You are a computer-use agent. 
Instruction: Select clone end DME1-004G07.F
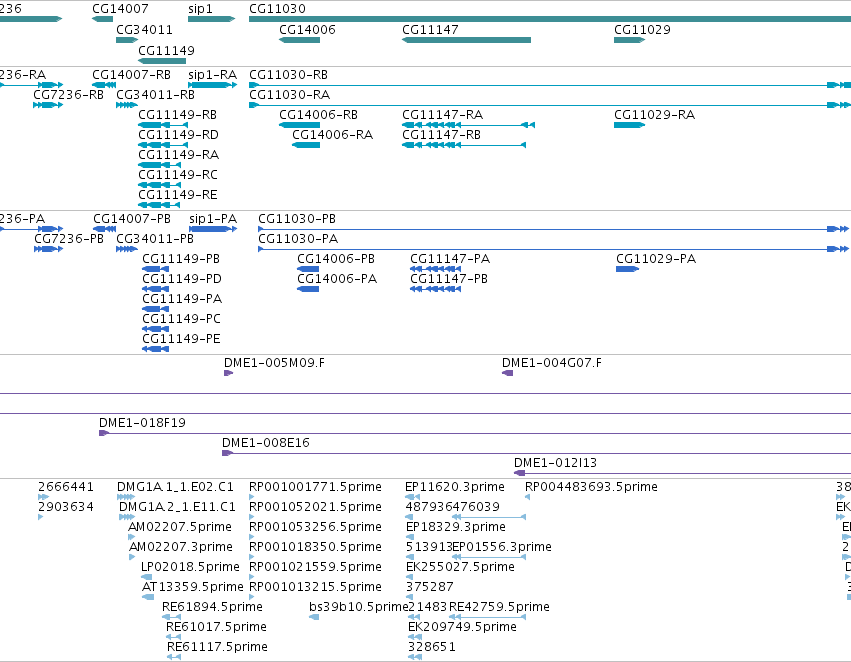[551, 362]
